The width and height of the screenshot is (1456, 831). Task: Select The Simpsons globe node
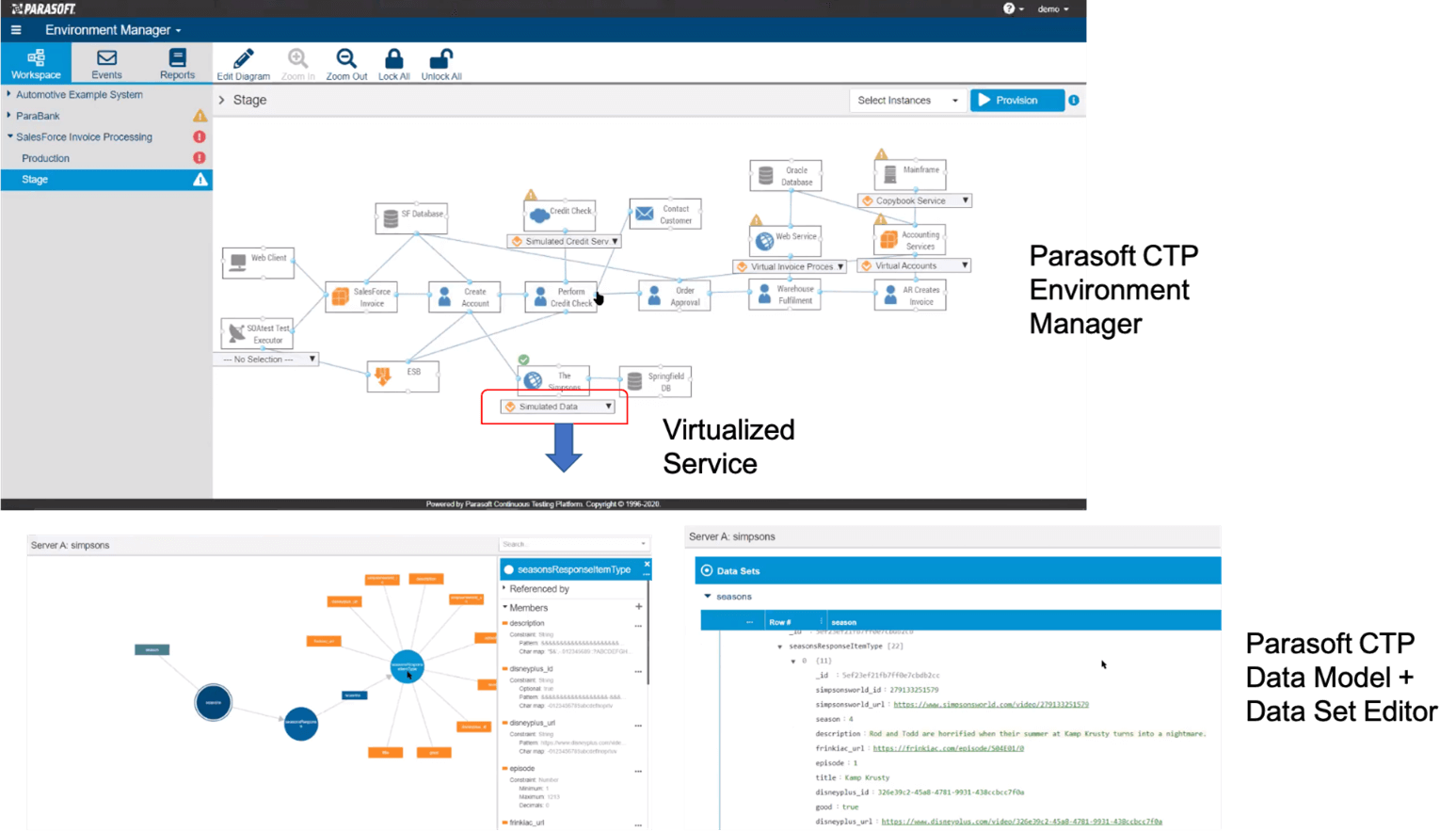(x=553, y=380)
